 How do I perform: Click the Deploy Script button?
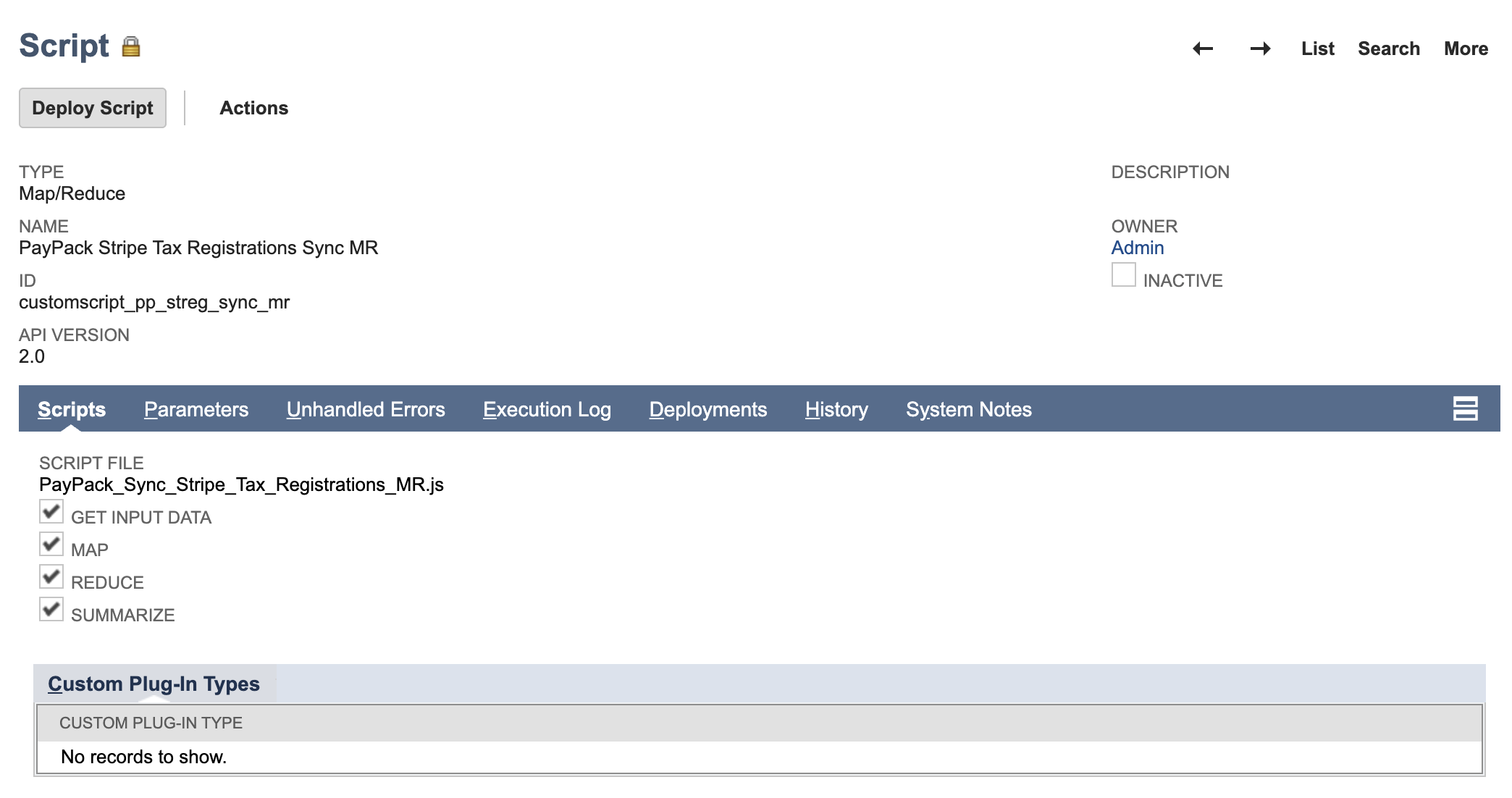[x=92, y=107]
